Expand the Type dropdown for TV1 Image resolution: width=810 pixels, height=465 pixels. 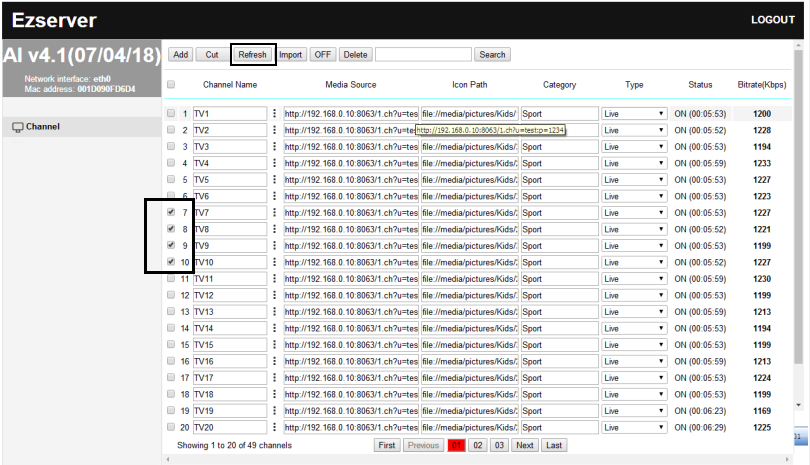click(x=634, y=114)
